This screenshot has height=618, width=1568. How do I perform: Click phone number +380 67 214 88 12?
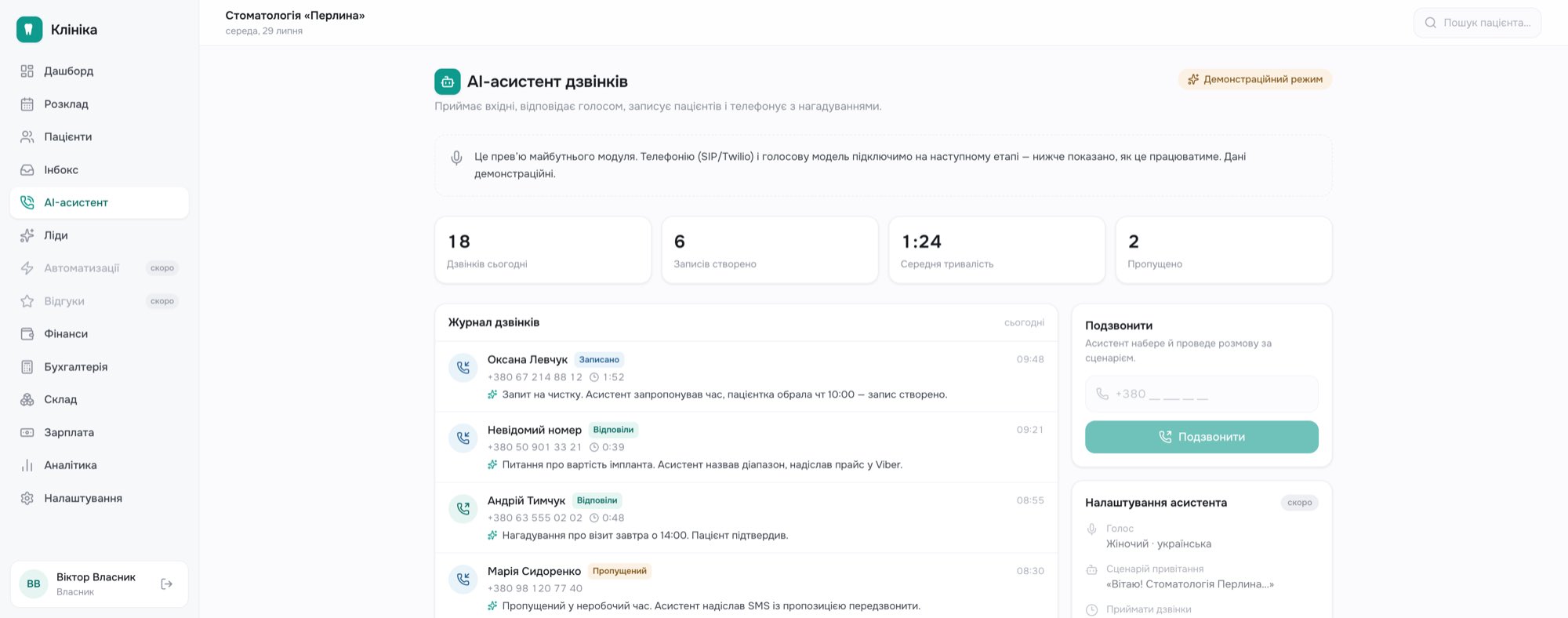(x=535, y=377)
